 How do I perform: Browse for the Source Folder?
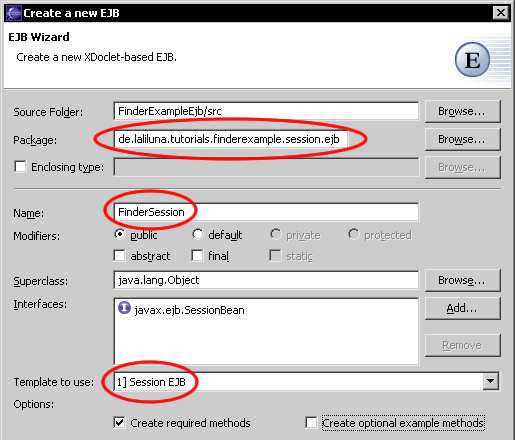click(463, 111)
